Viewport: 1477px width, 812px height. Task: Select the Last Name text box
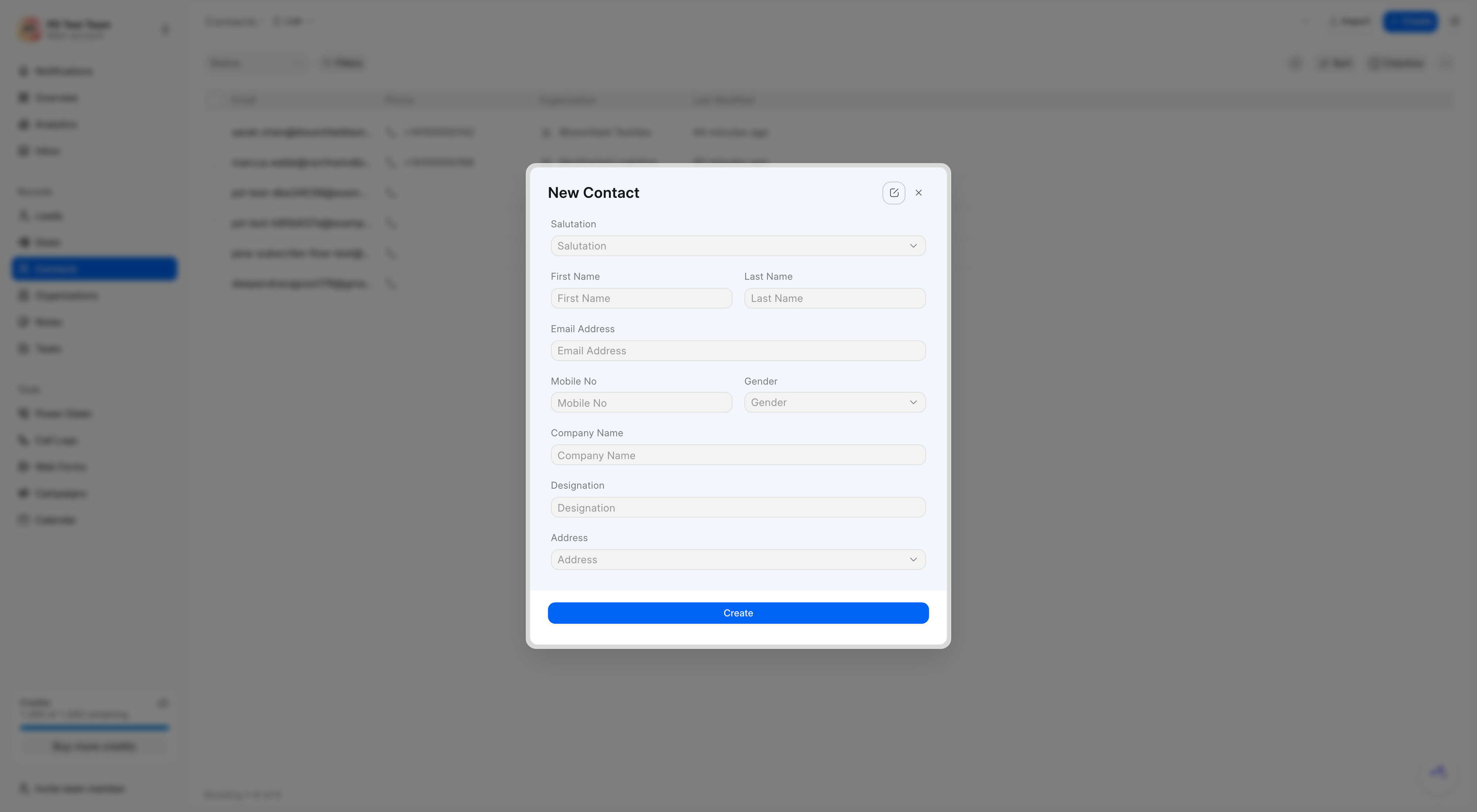pos(834,298)
